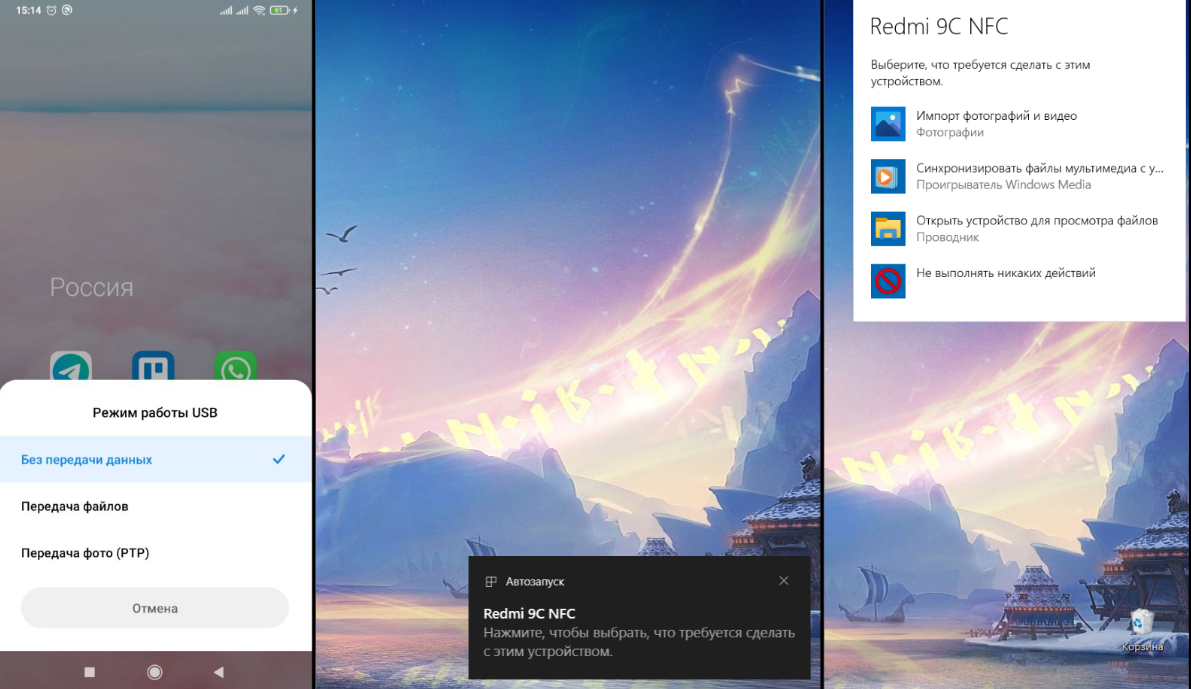Click the File Explorer folder icon
The width and height of the screenshot is (1191, 689).
click(x=888, y=229)
